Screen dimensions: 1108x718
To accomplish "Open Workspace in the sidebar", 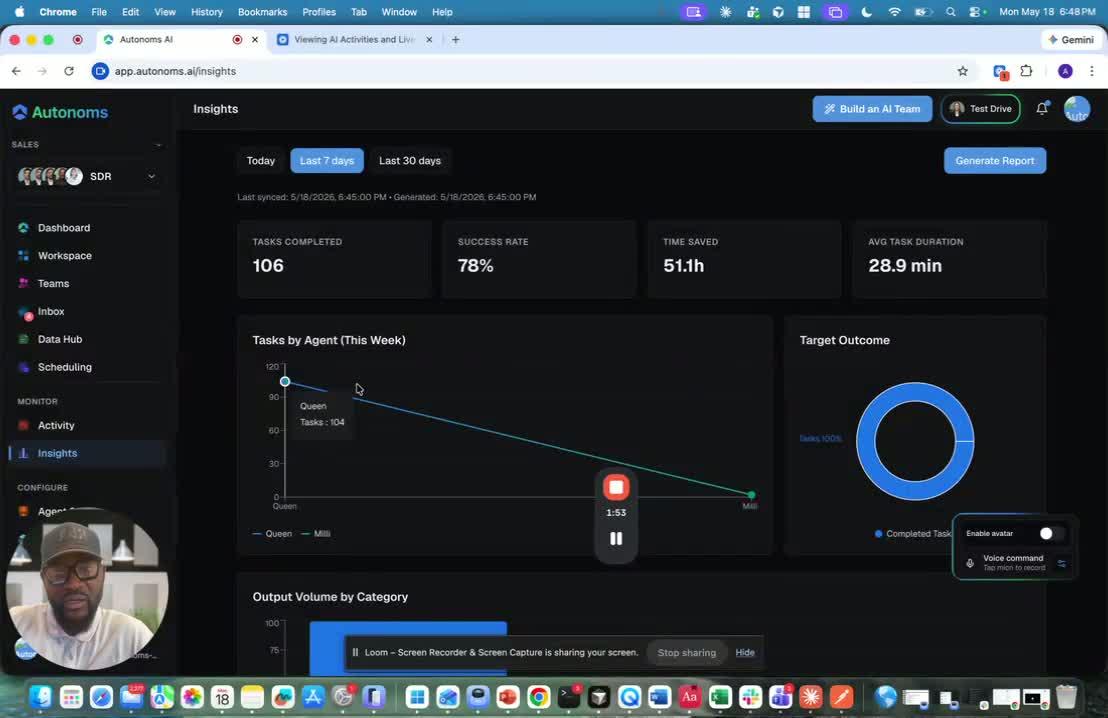I will pos(64,255).
